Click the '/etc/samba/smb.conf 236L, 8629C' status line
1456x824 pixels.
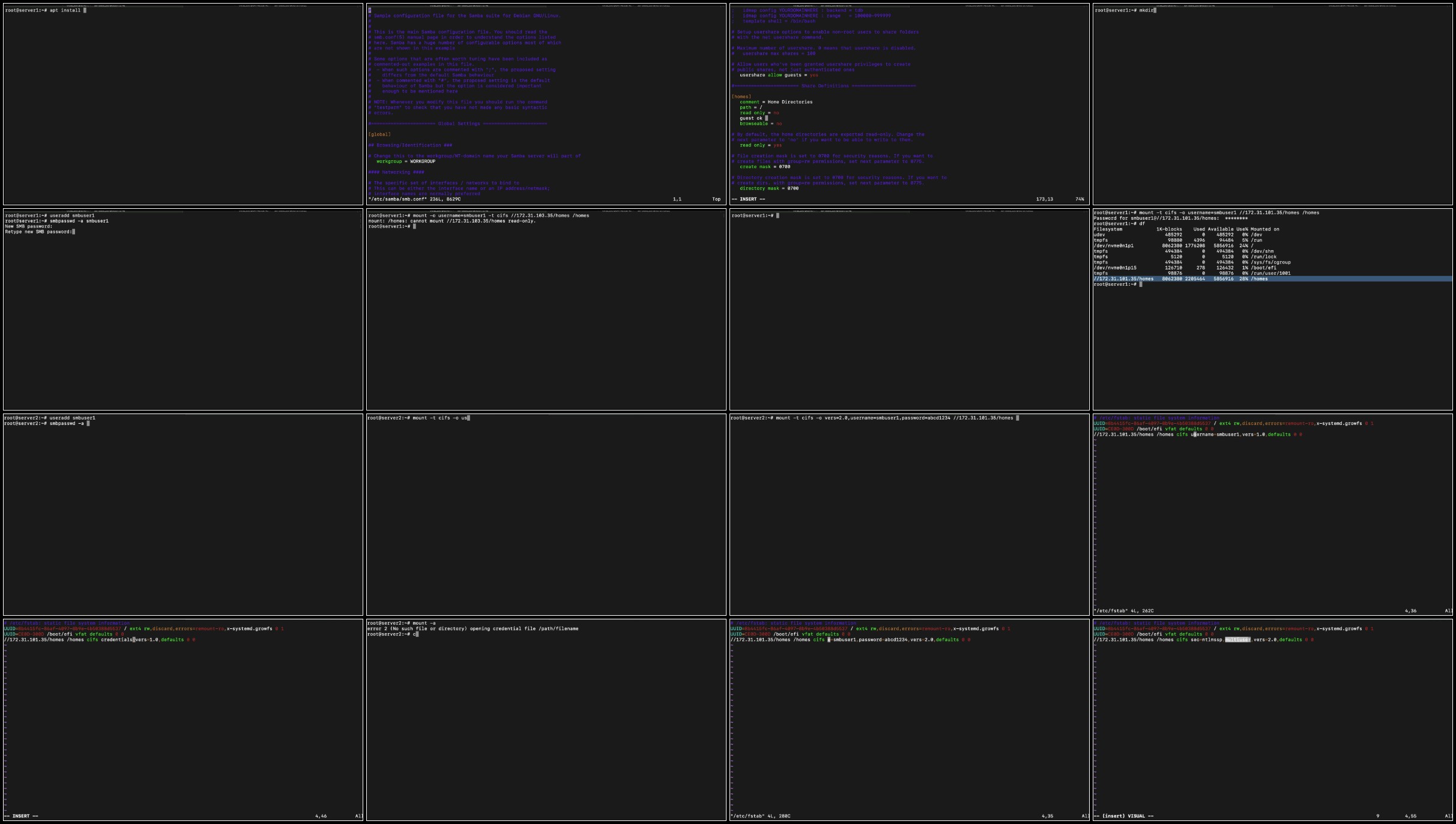pos(414,199)
